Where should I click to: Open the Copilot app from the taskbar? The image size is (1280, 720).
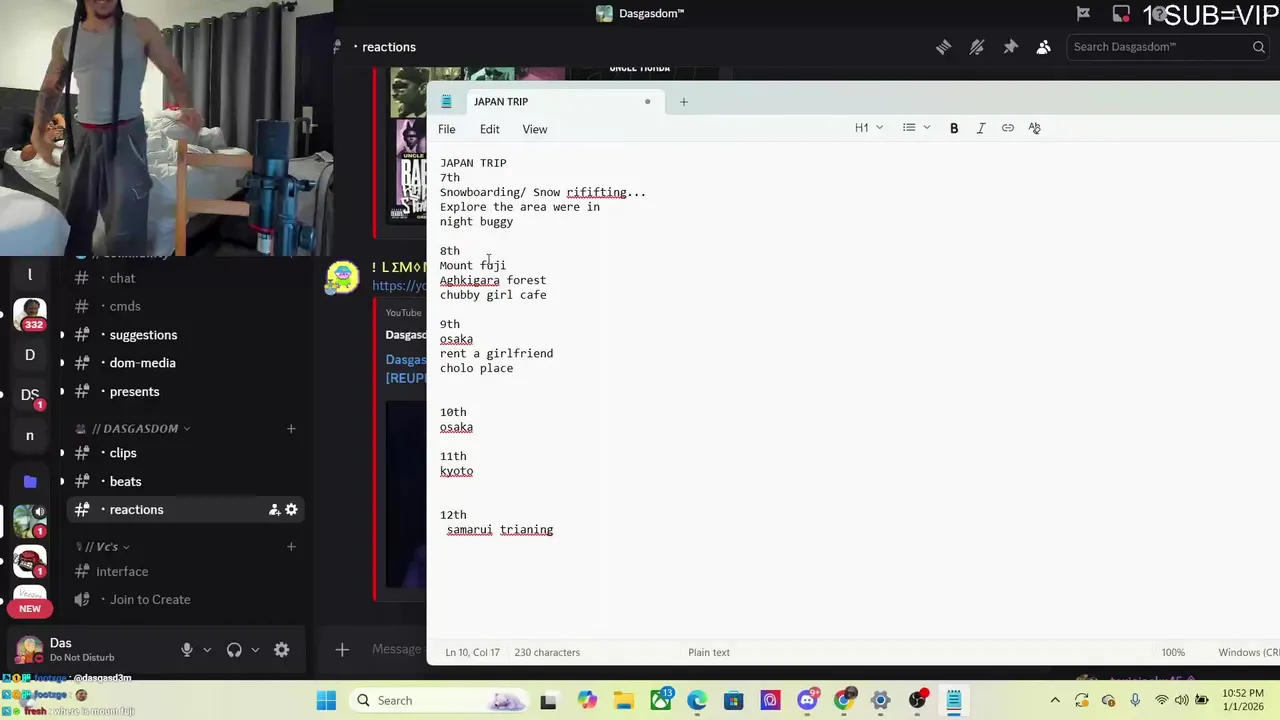point(587,701)
